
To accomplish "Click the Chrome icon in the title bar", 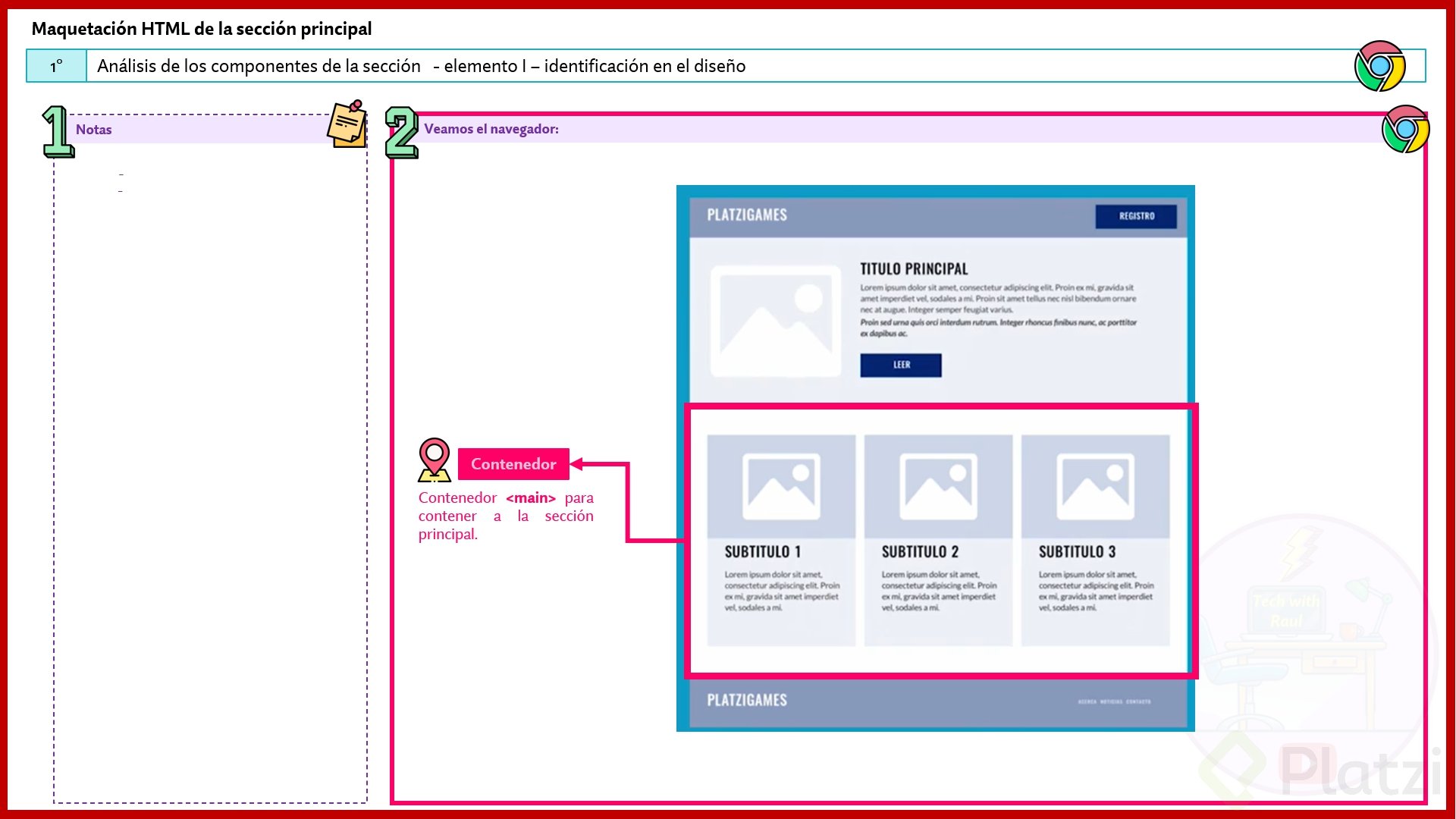I will click(x=1380, y=66).
